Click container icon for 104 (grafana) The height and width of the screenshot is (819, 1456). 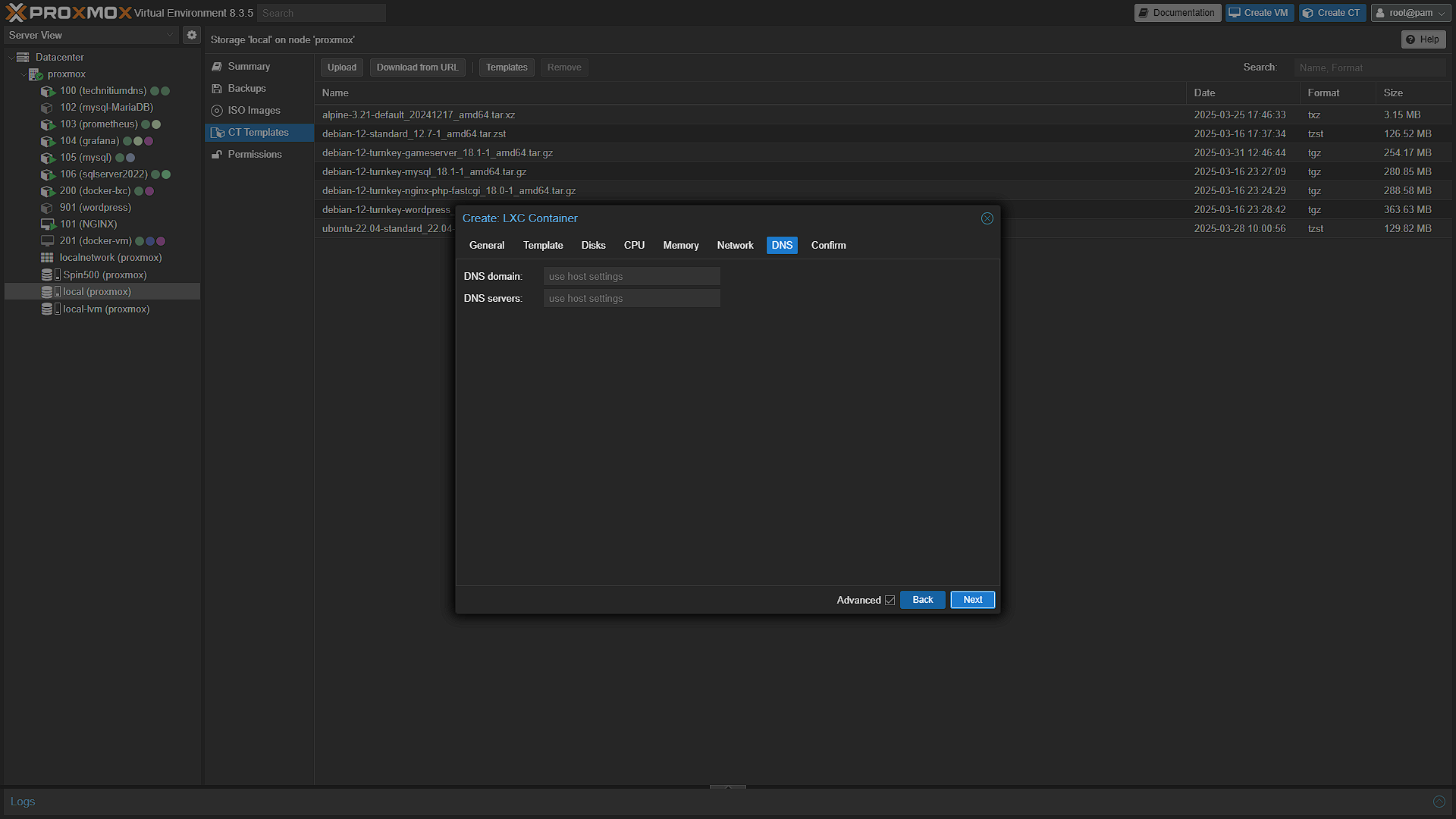point(48,141)
